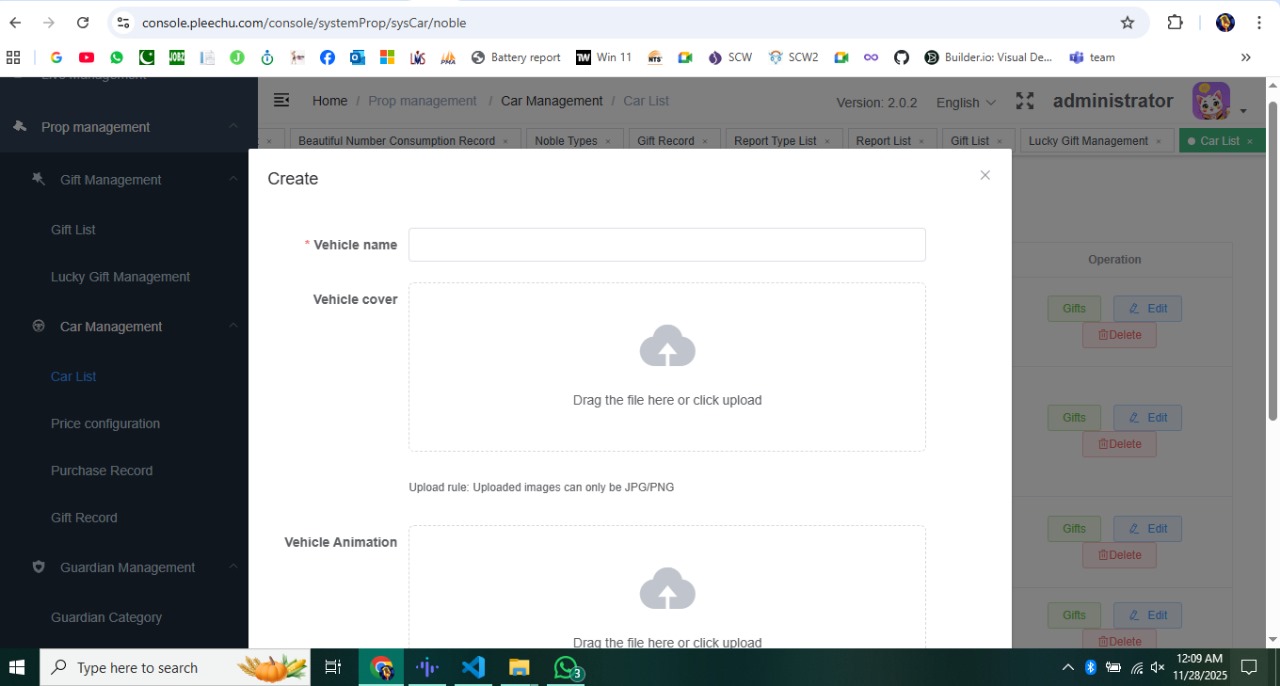Click the Home breadcrumb link
1280x686 pixels.
pyautogui.click(x=329, y=101)
